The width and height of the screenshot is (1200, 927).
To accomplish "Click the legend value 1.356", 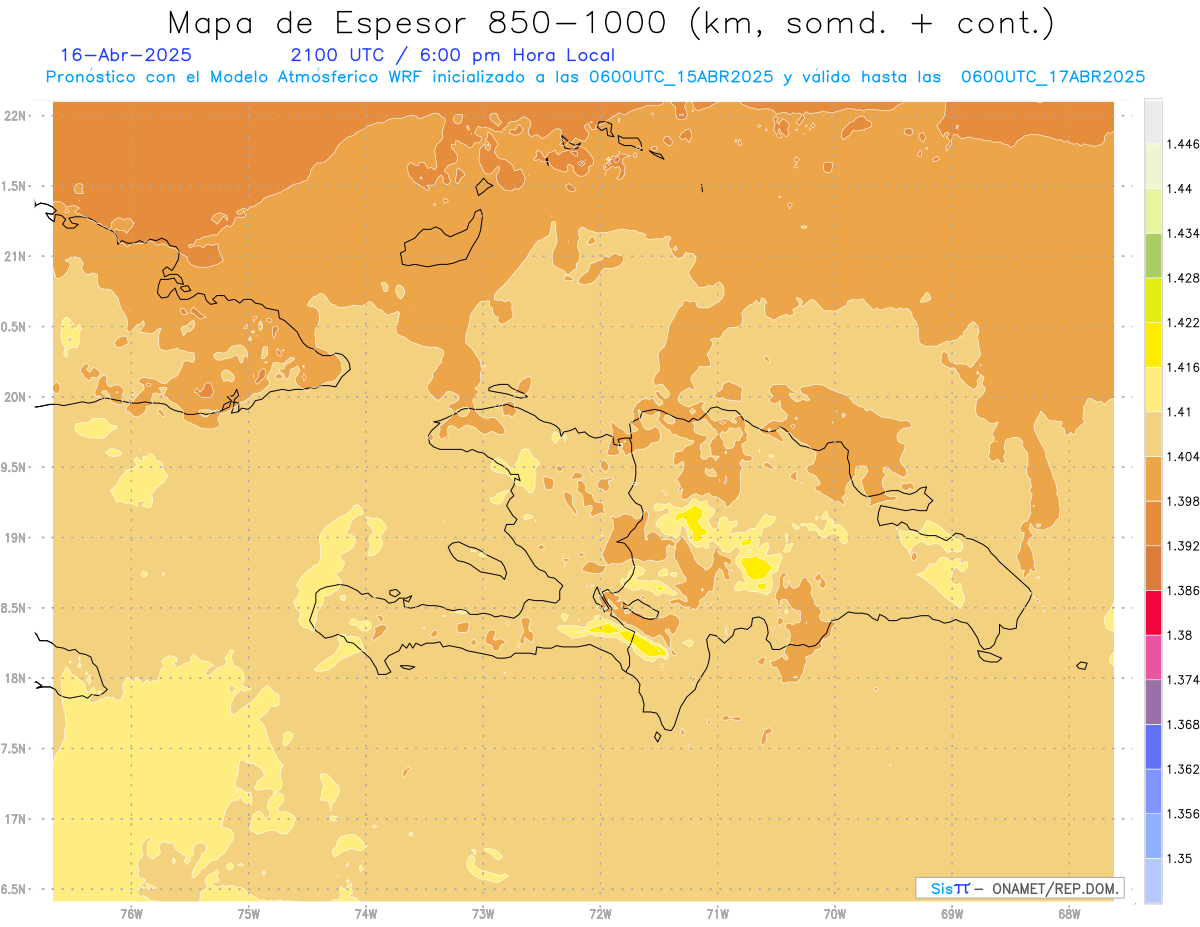I will [x=1182, y=814].
